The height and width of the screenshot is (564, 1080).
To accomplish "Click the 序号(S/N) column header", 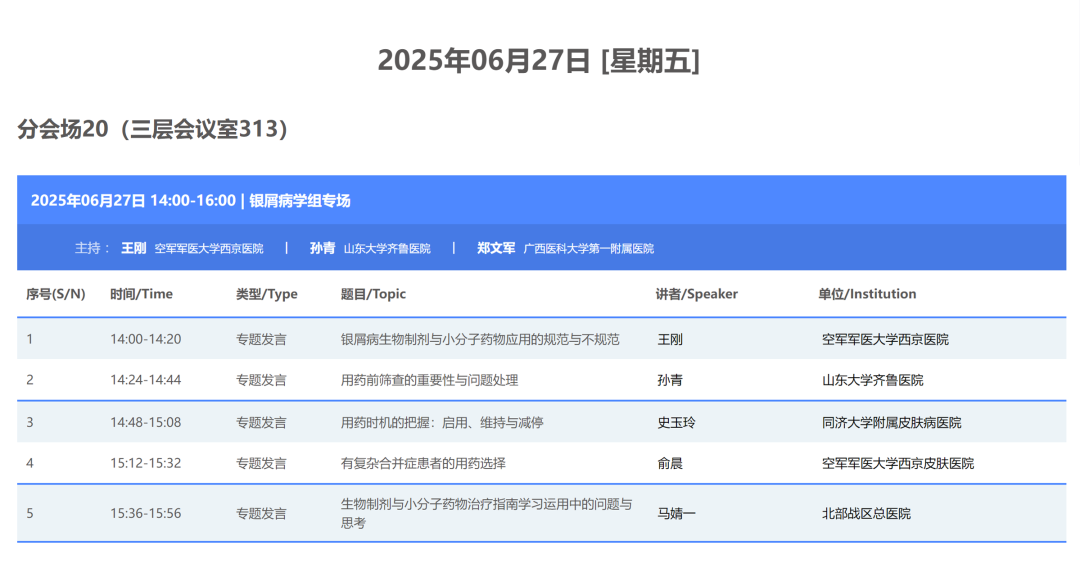I will pos(56,294).
